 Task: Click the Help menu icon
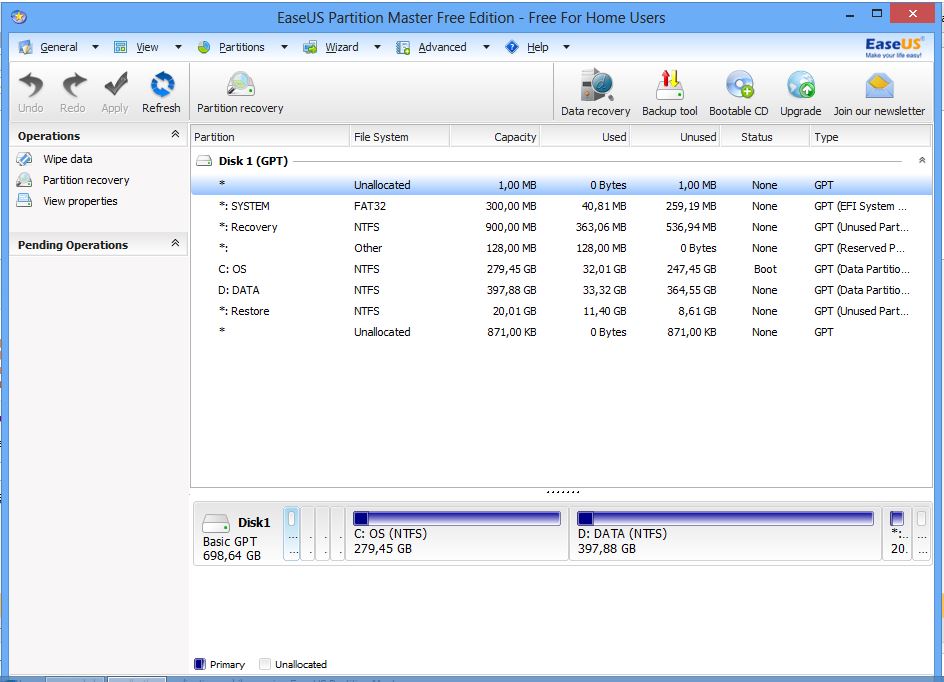point(512,47)
